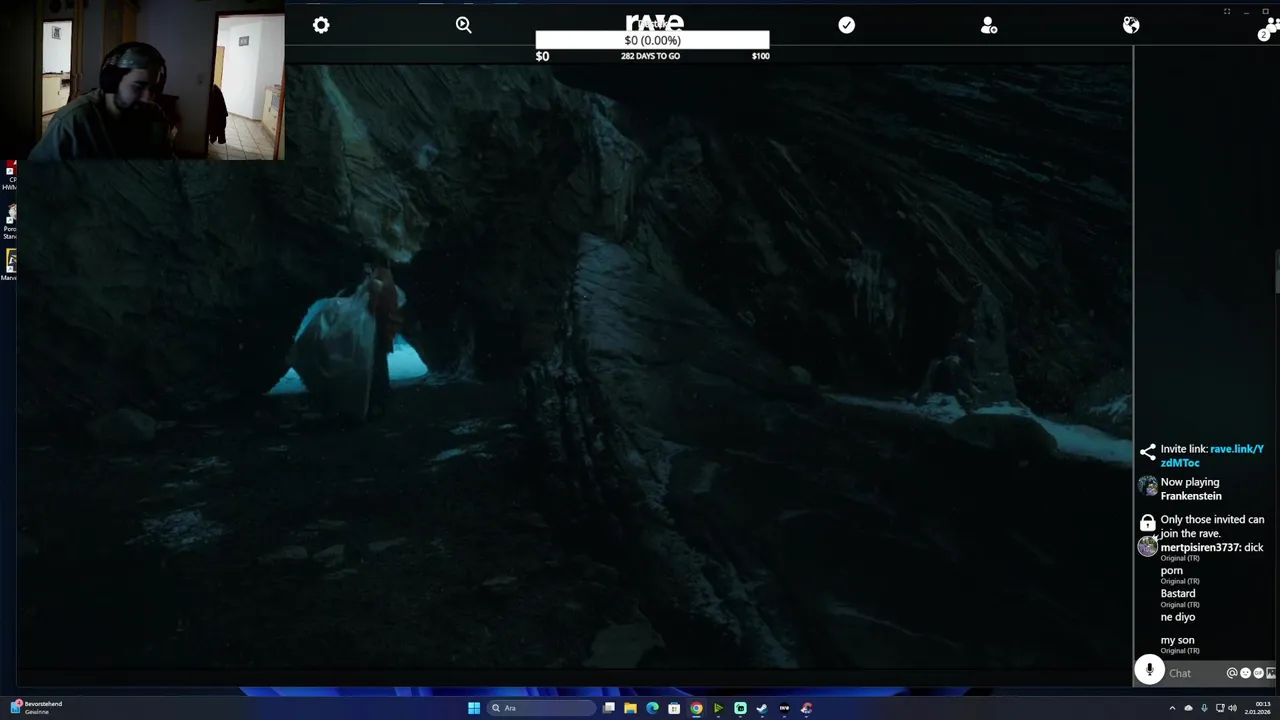Click the 'Now playing Frankenstein' text
Viewport: 1280px width, 720px height.
tap(1191, 489)
